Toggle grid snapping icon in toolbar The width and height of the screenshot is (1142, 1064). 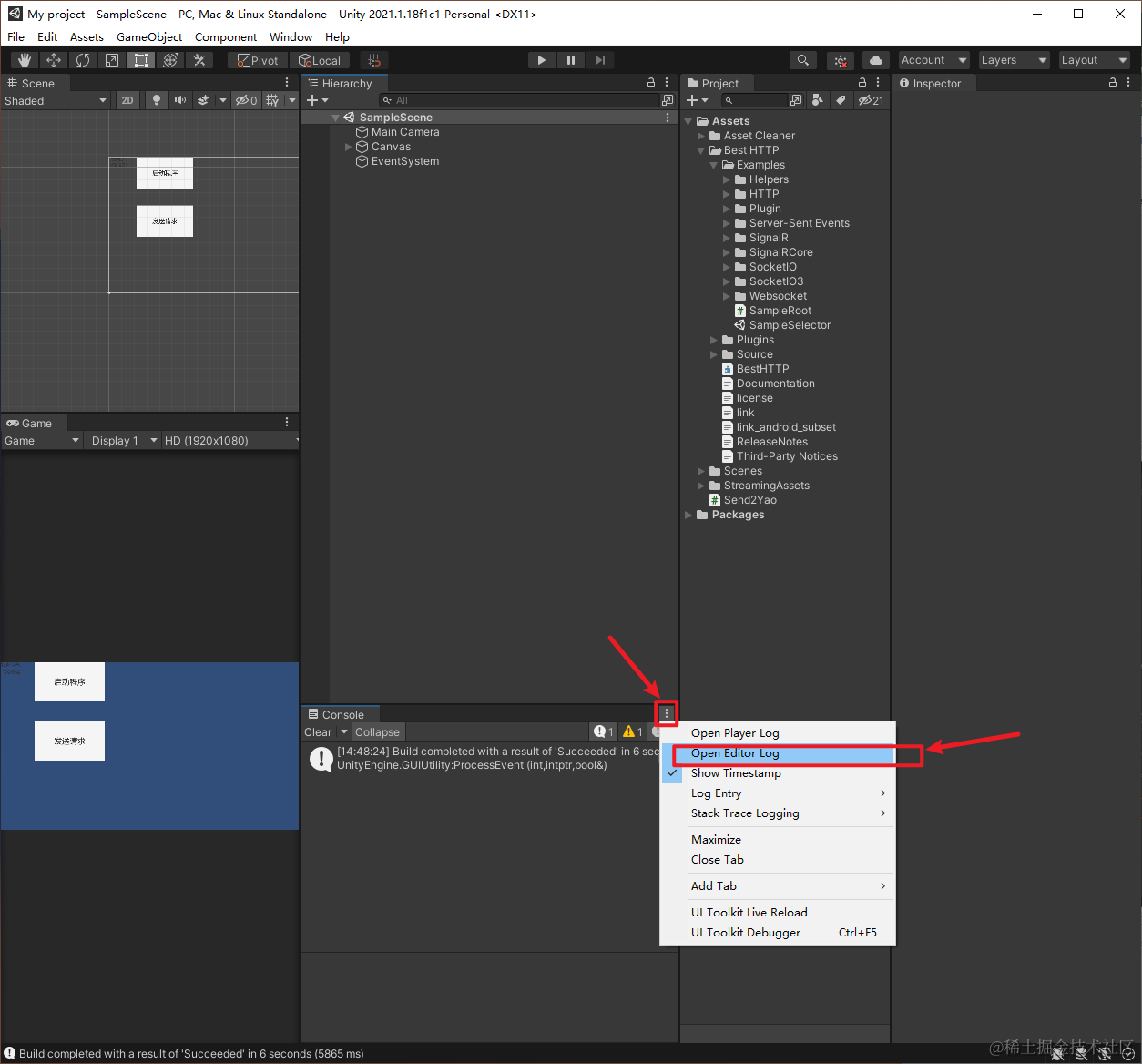click(x=374, y=60)
